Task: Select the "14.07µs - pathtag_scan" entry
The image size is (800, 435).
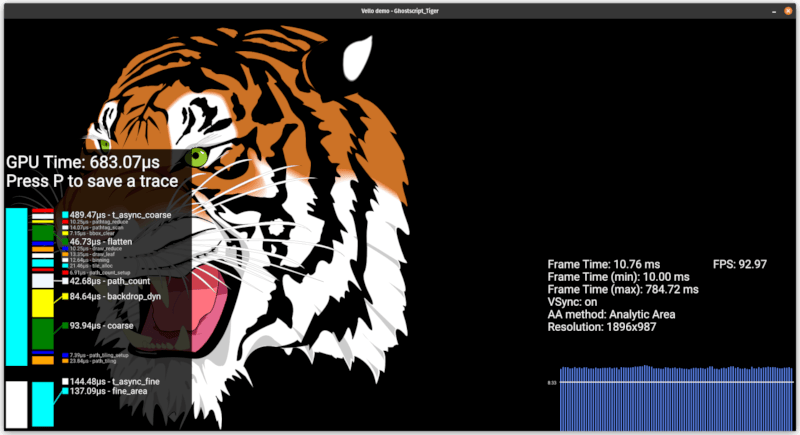Action: click(x=96, y=227)
